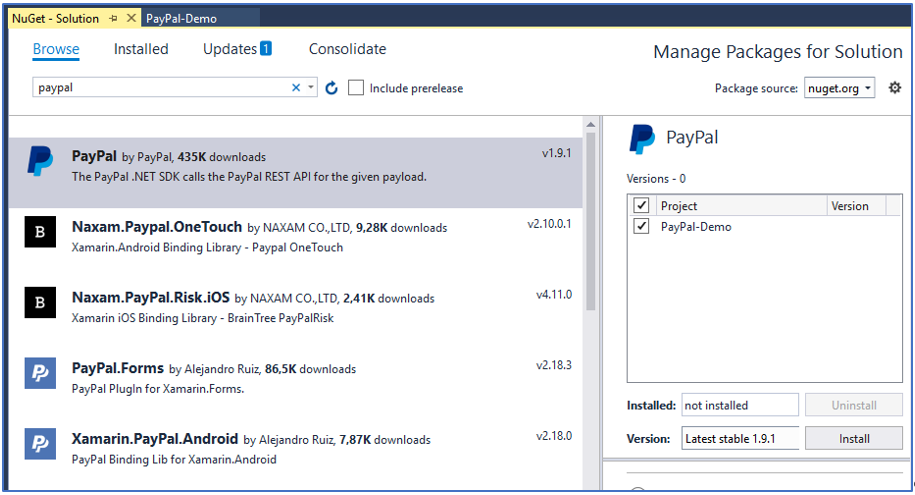This screenshot has height=495, width=915.
Task: Click the Updates count badge
Action: 266,48
